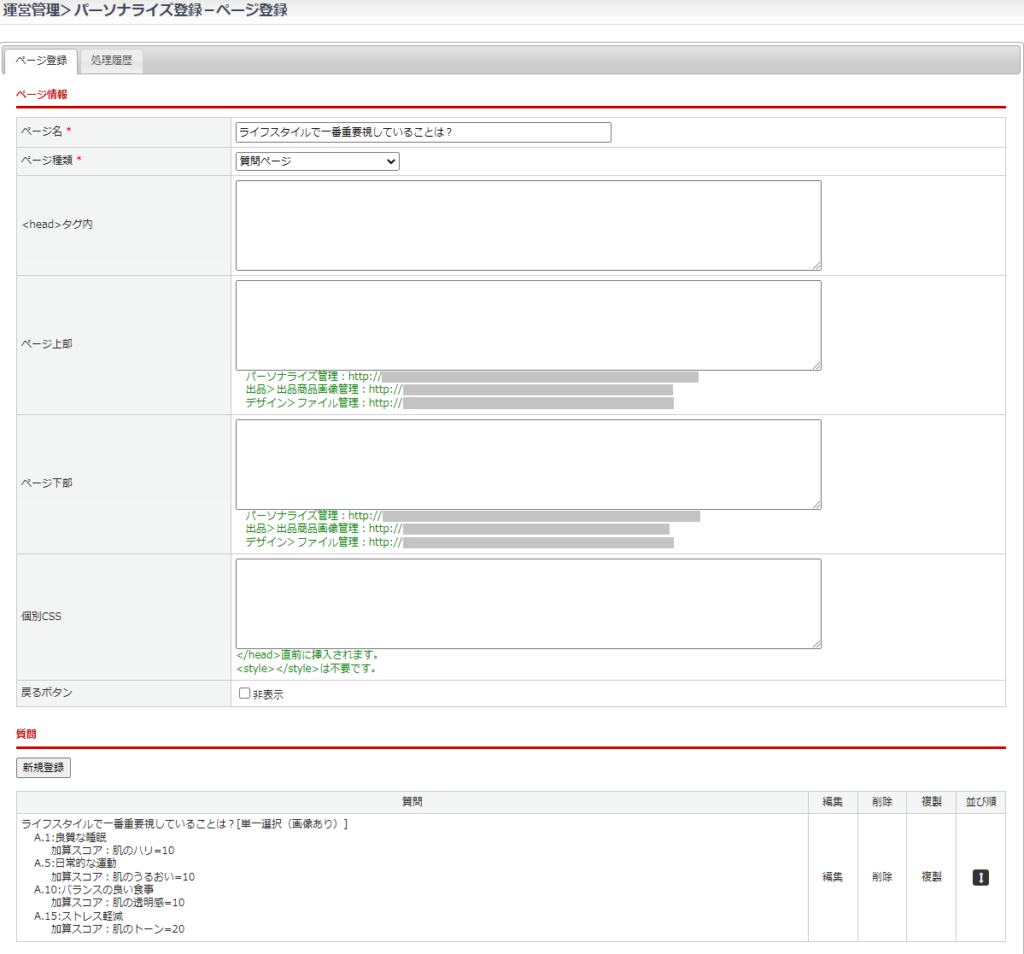Switch to the 処理履歴 tab

pyautogui.click(x=111, y=61)
